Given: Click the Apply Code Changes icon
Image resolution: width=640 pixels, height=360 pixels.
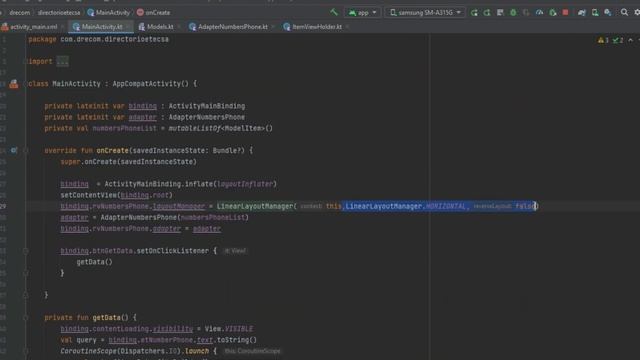Looking at the screenshot, I should (500, 13).
